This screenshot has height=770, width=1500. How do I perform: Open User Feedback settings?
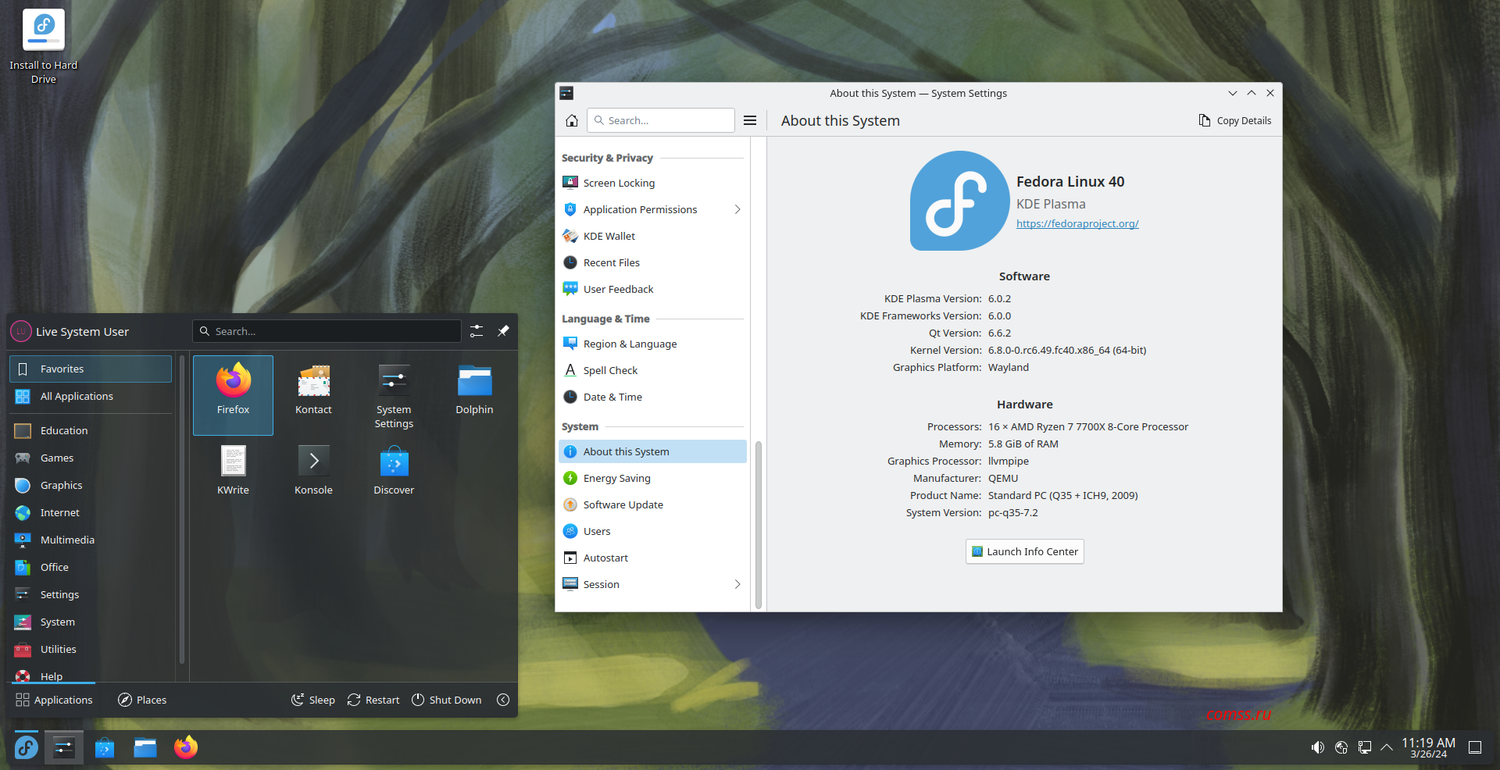click(653, 289)
